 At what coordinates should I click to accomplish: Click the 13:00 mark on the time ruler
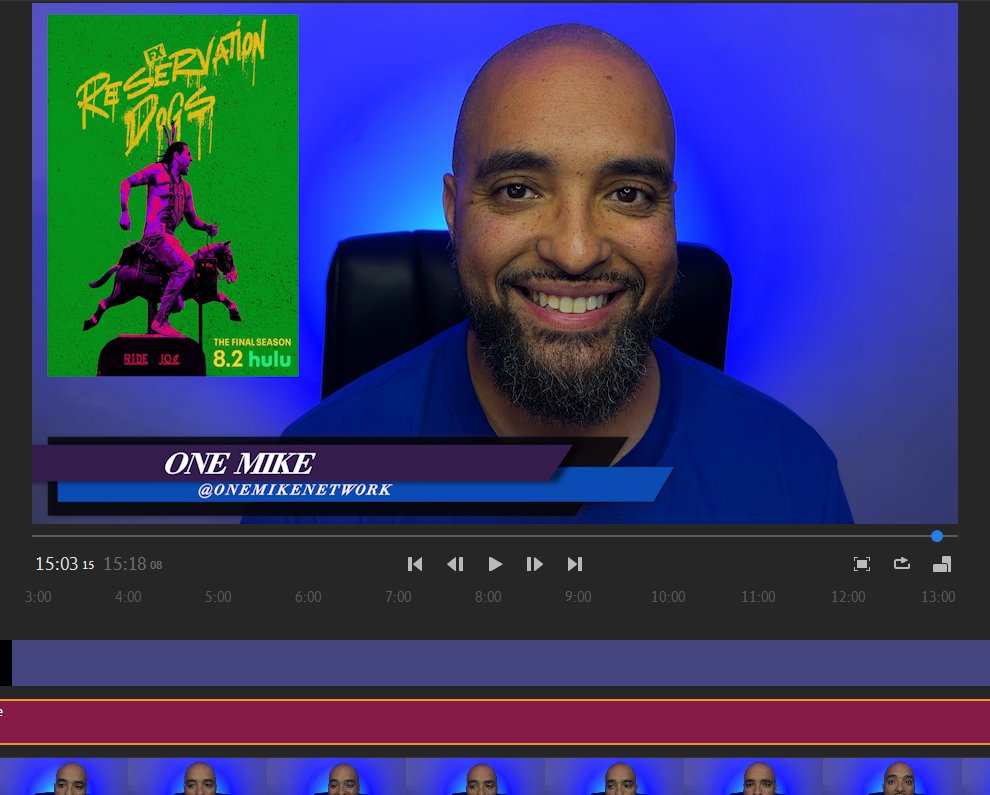(x=938, y=597)
